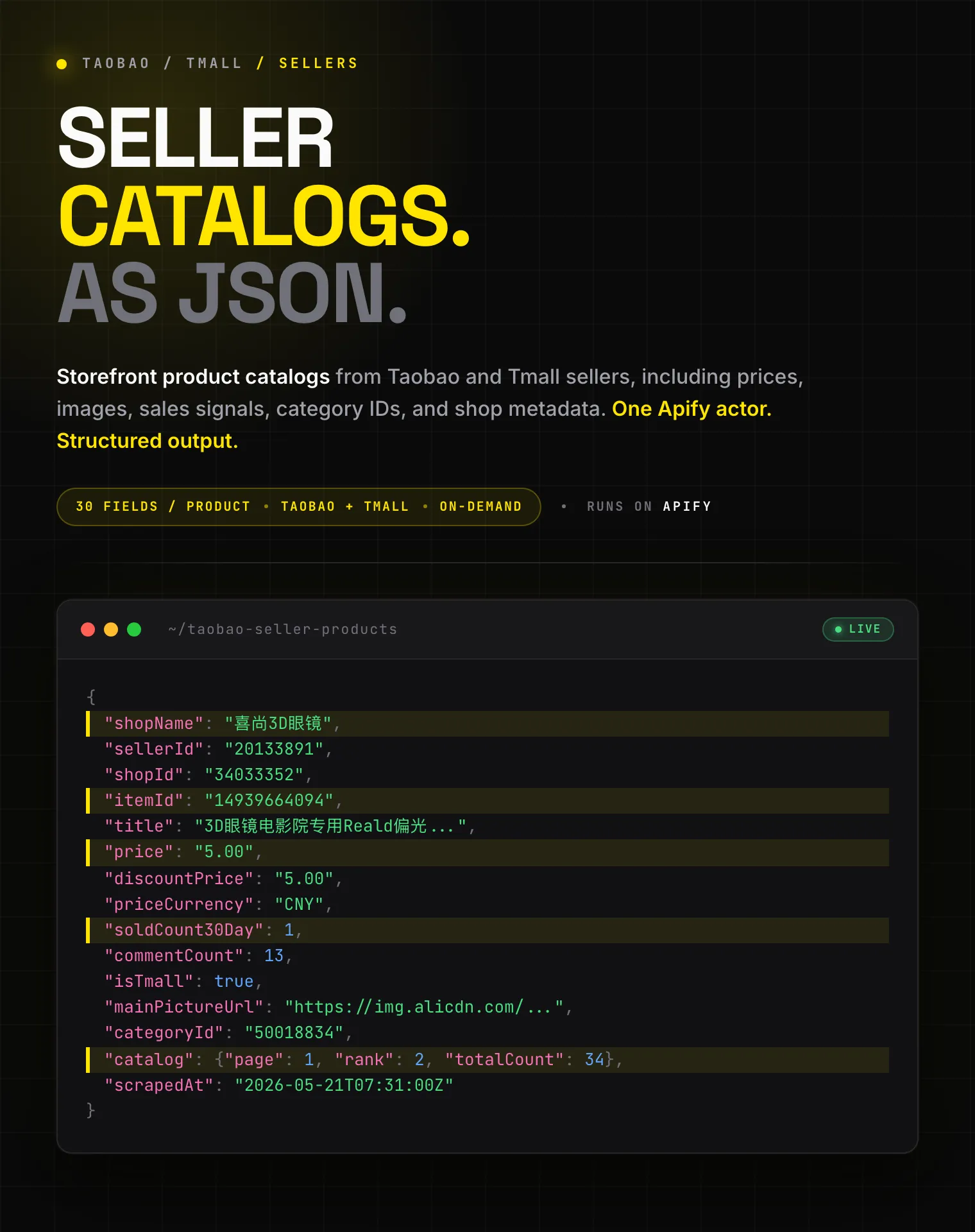Click "TAOBAO + TMALL" in the pill
The image size is (975, 1232).
[344, 506]
